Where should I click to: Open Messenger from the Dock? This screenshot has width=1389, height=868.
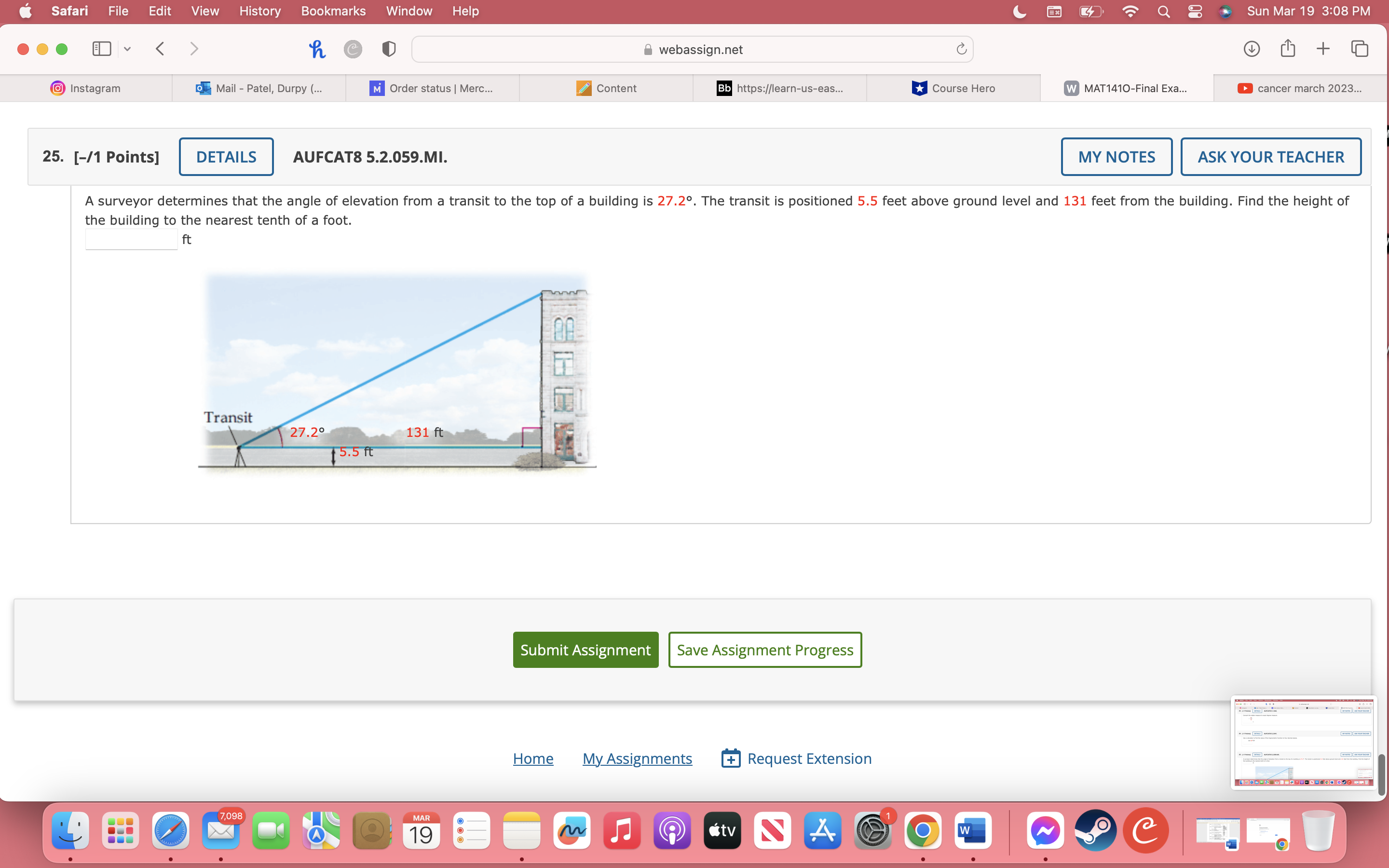1046,830
